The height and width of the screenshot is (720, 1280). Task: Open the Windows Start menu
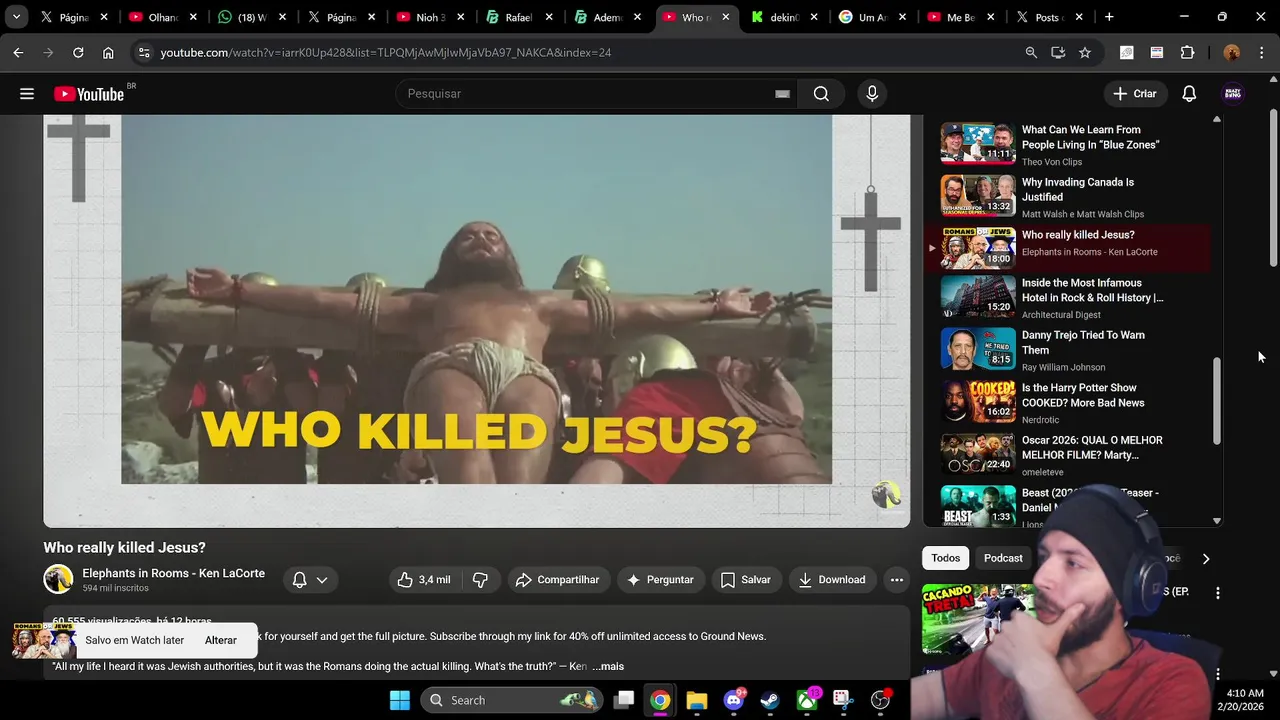tap(399, 700)
